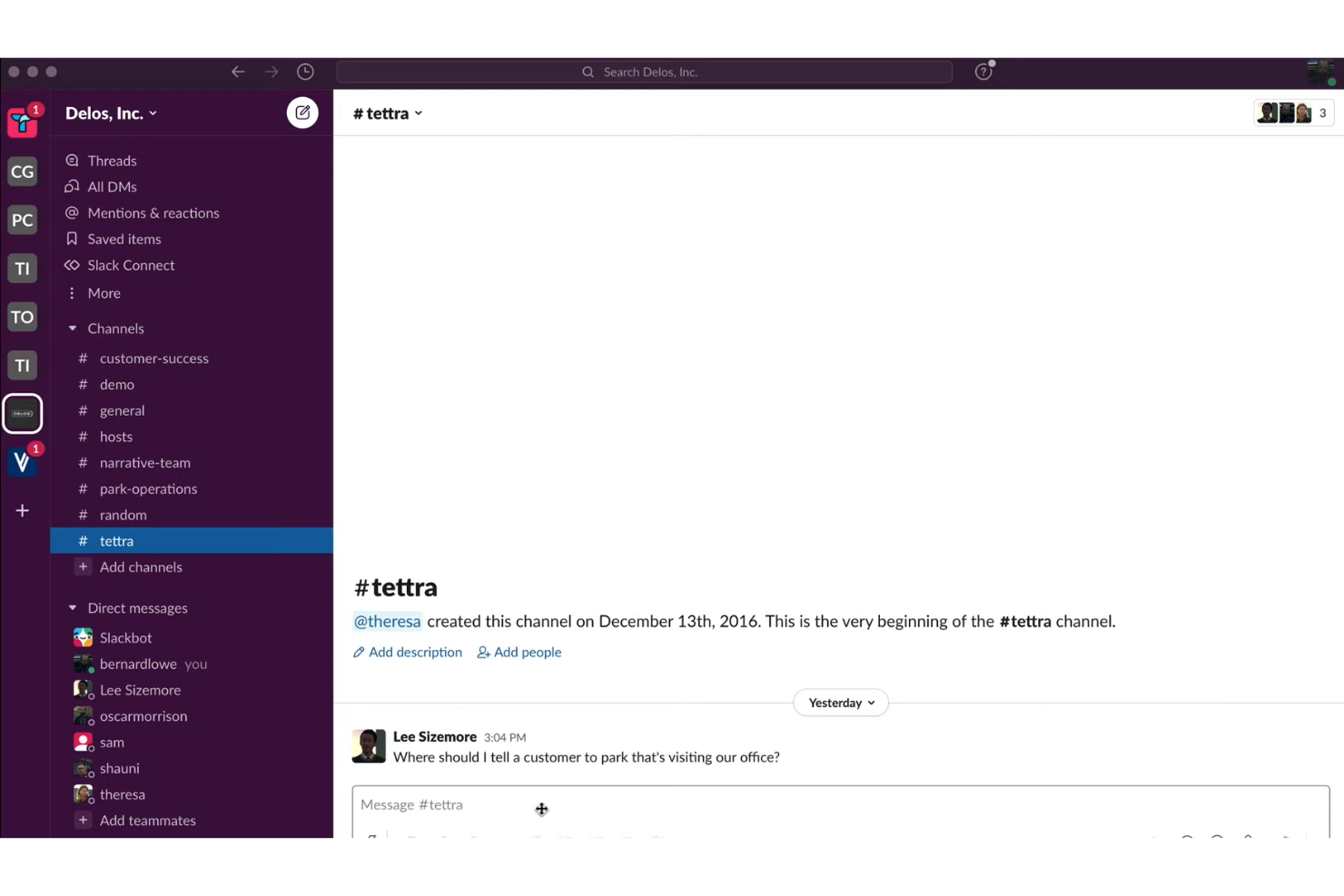Image resolution: width=1344 pixels, height=896 pixels.
Task: Select the tettra channel in sidebar
Action: 192,541
